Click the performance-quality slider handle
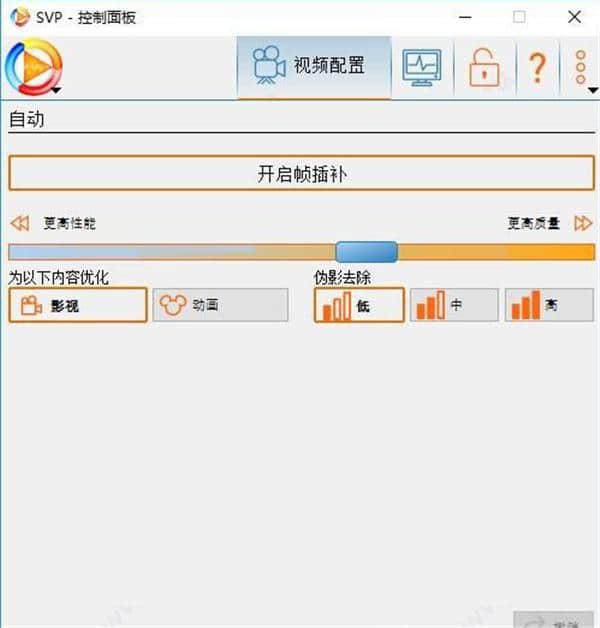Viewport: 600px width, 628px height. tap(366, 252)
